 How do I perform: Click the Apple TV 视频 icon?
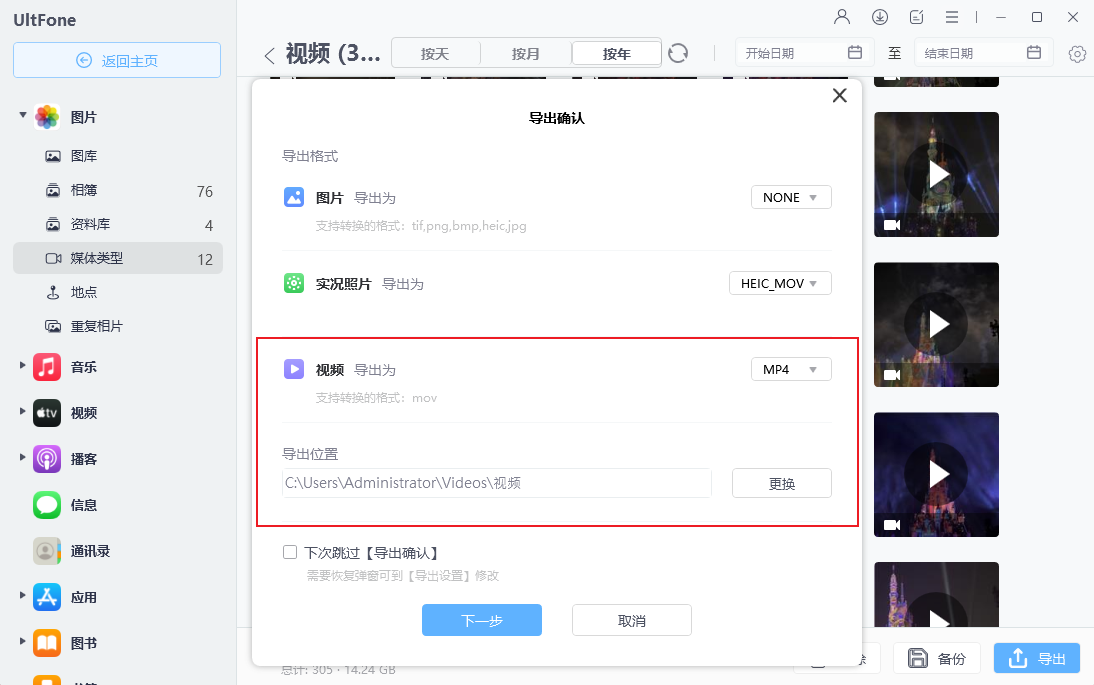point(47,413)
